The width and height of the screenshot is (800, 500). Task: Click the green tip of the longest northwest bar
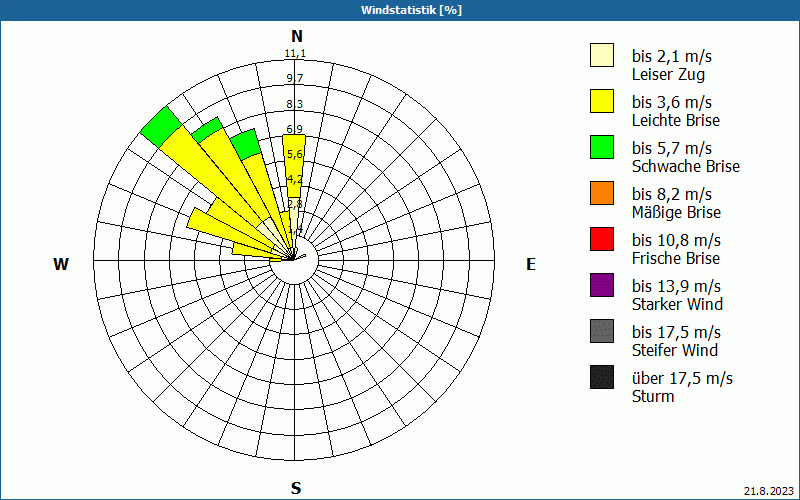(x=161, y=127)
